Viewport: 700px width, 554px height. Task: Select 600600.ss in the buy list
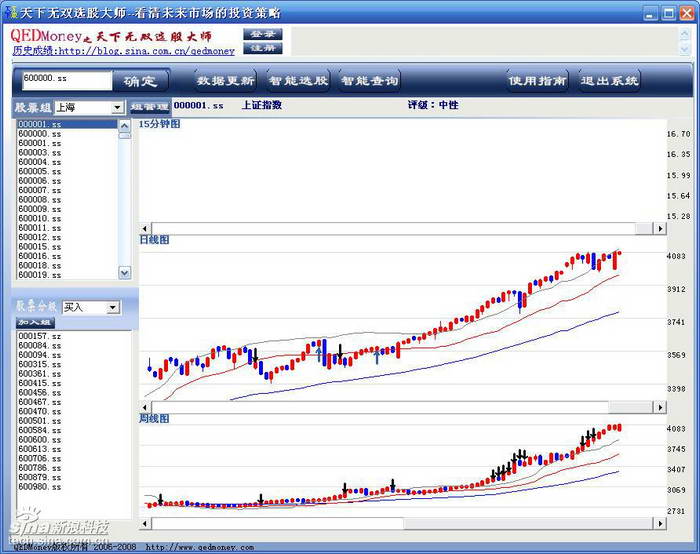point(74,439)
